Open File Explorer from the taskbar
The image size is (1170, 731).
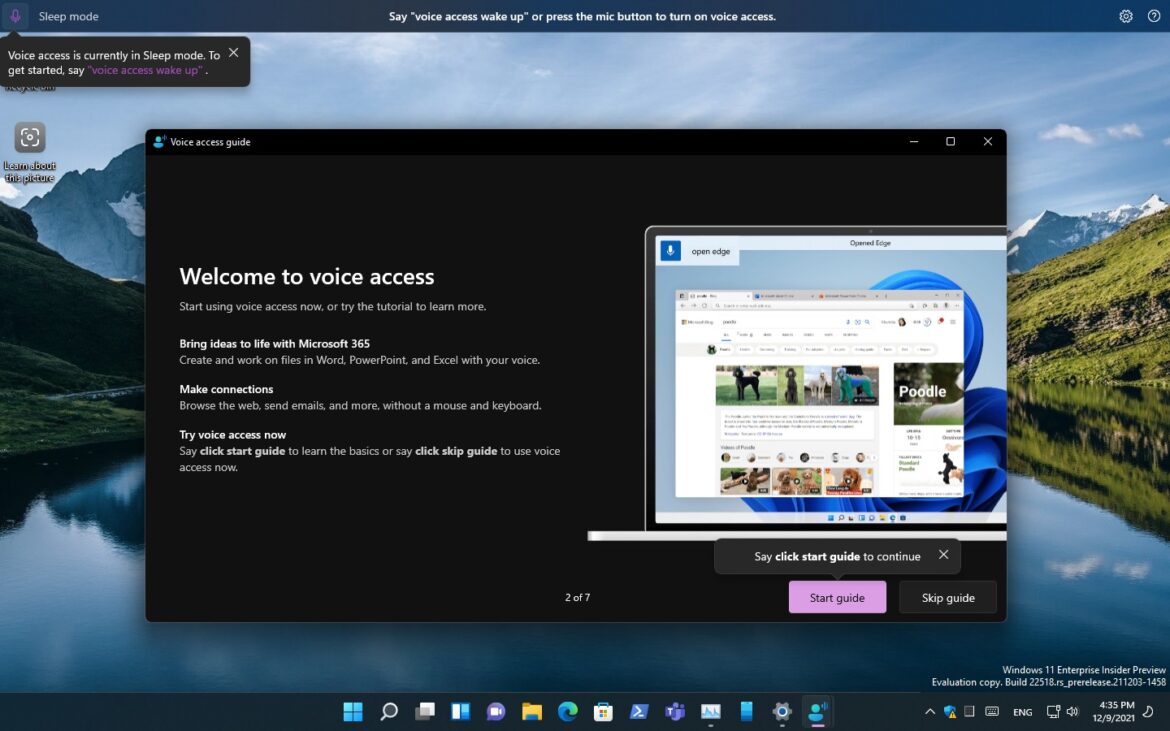[530, 711]
